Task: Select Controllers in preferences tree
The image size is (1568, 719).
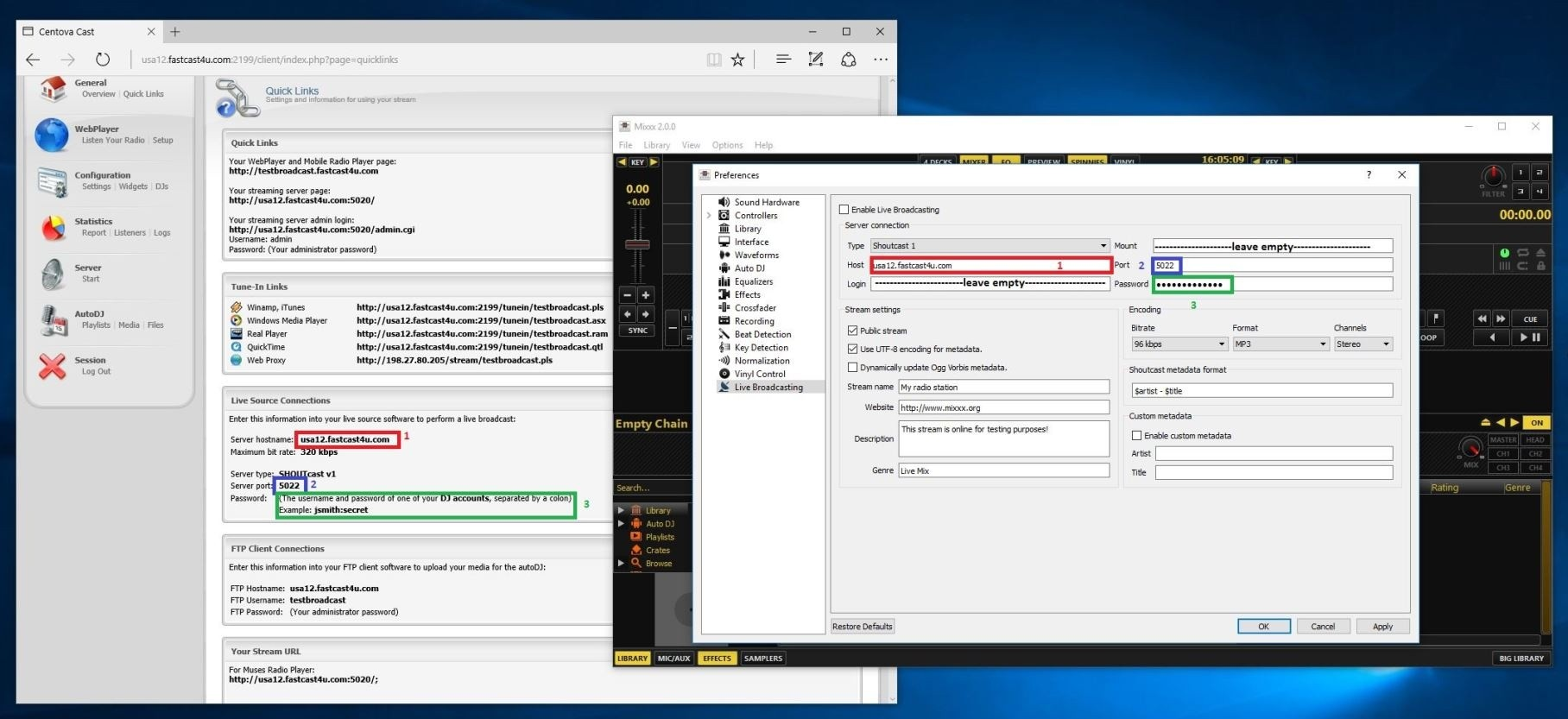Action: point(756,216)
